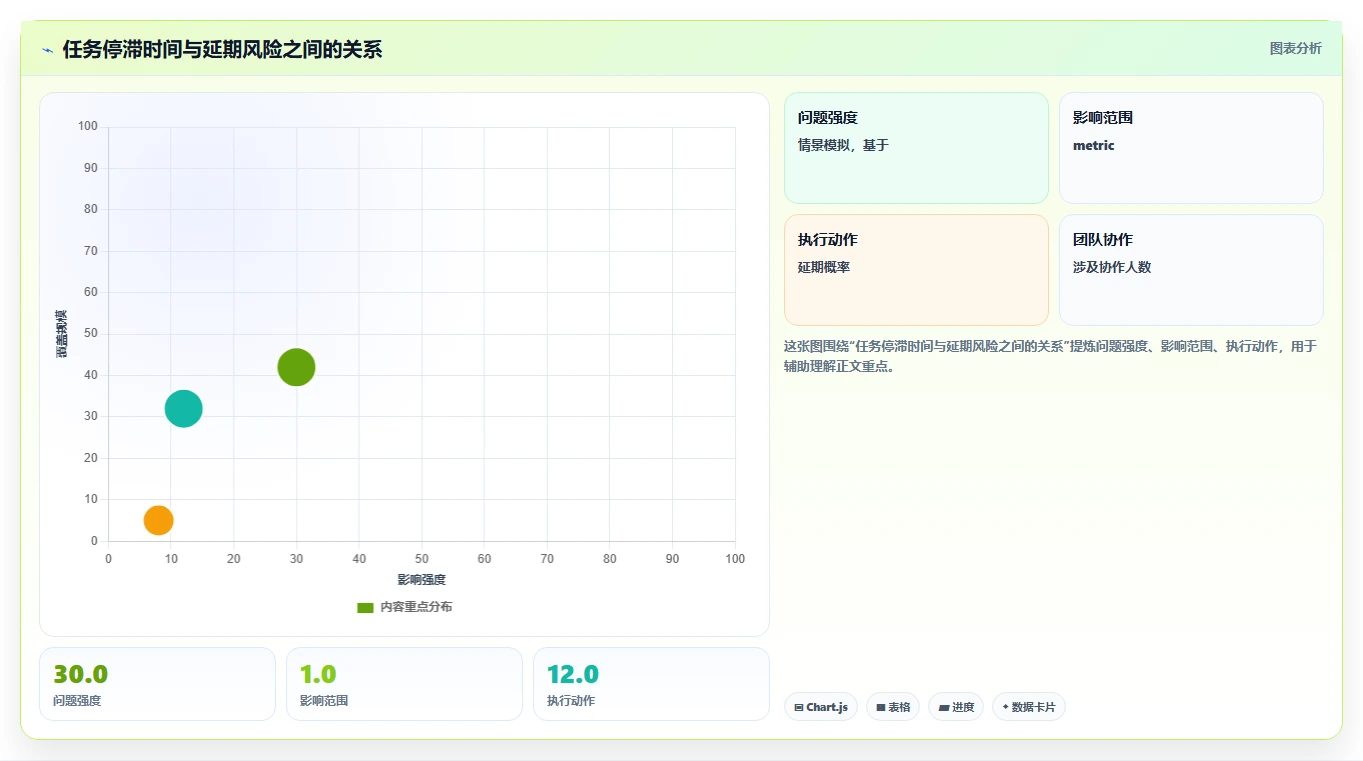
Task: Click the 30.0 问题强度 stat card
Action: [157, 684]
